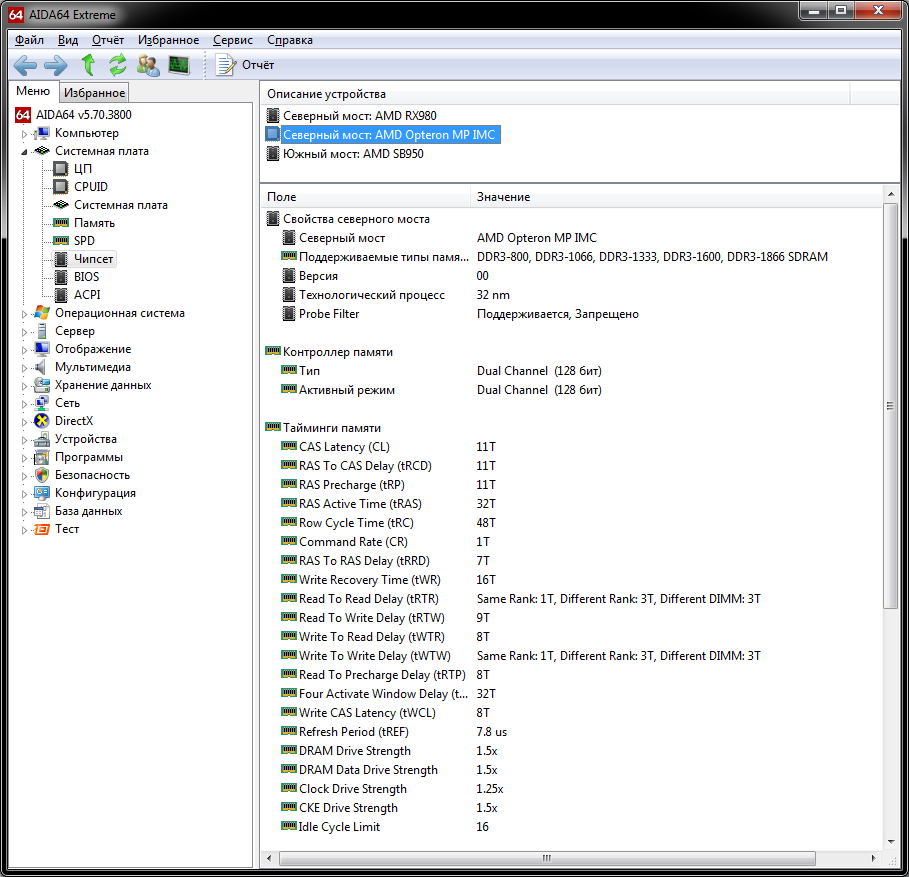Click the ACPI chip icon

pos(61,294)
